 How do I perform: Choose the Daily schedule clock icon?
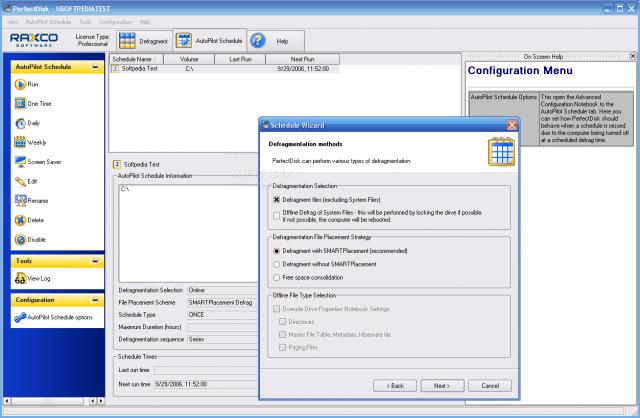pyautogui.click(x=20, y=123)
